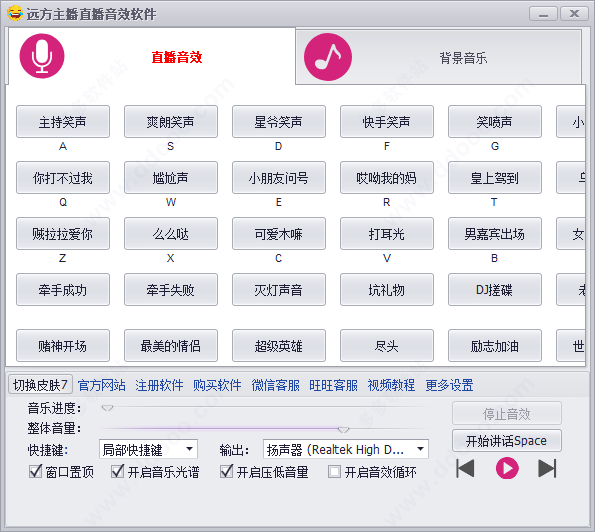
Task: Click 切换皮肤7 button
Action: pyautogui.click(x=40, y=385)
